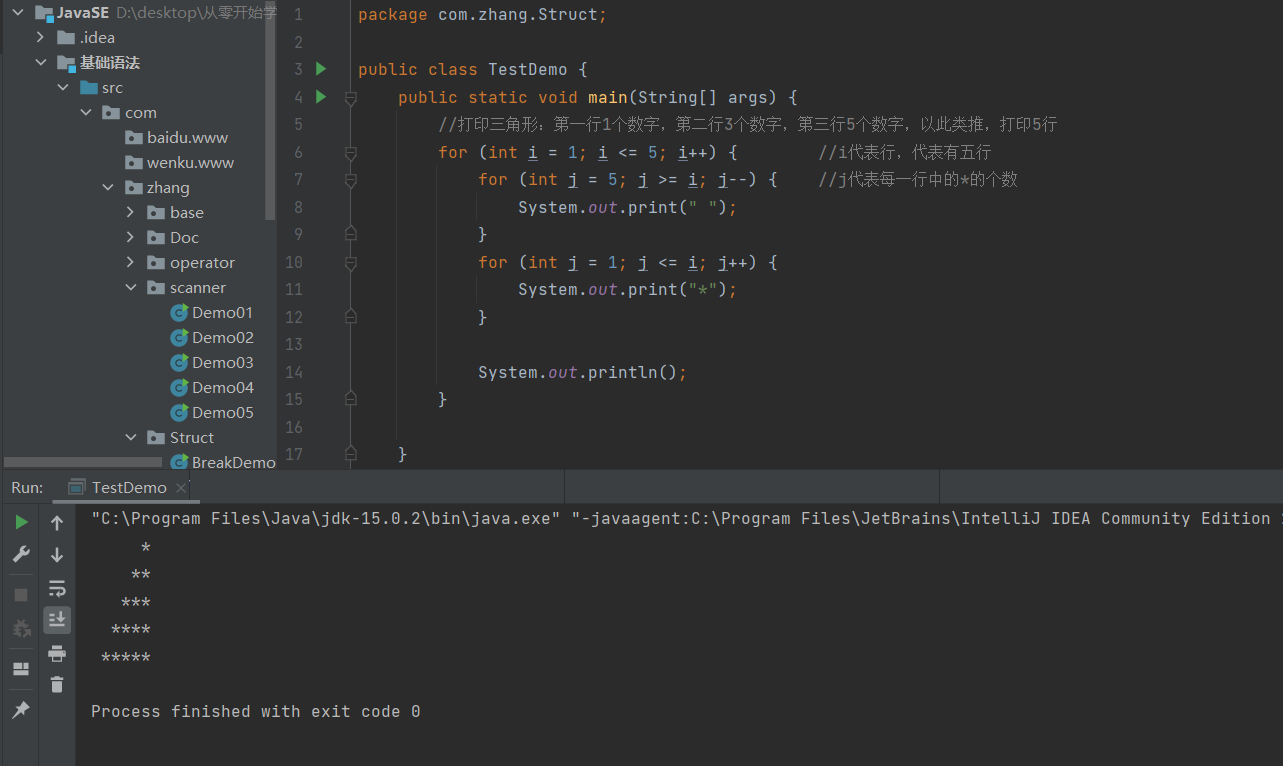This screenshot has width=1283, height=766.
Task: Toggle soft-wrap in the Run console
Action: [57, 587]
